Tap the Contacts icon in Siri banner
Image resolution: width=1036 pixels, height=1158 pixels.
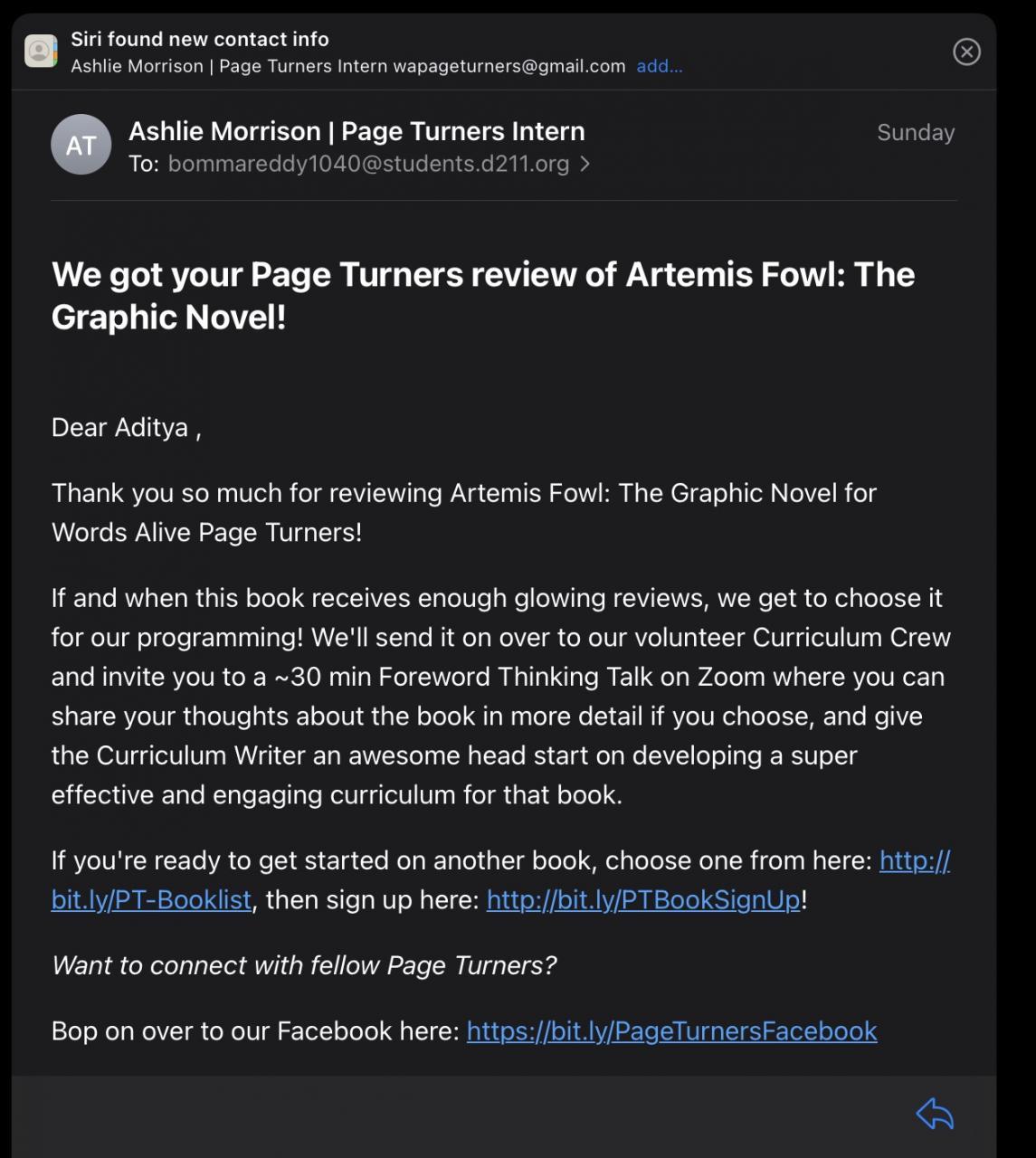41,52
